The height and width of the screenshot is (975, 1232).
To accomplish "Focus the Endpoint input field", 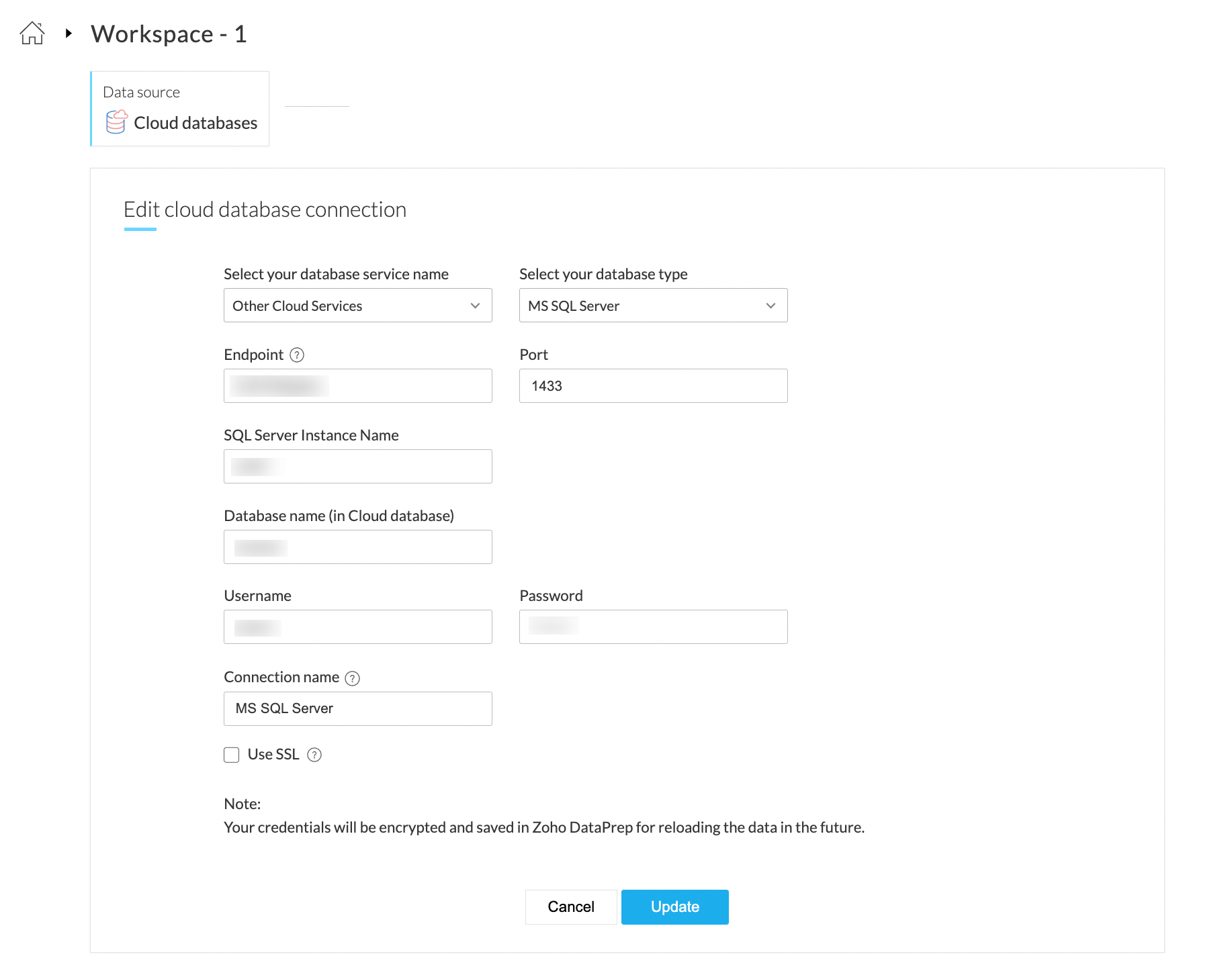I will click(357, 386).
